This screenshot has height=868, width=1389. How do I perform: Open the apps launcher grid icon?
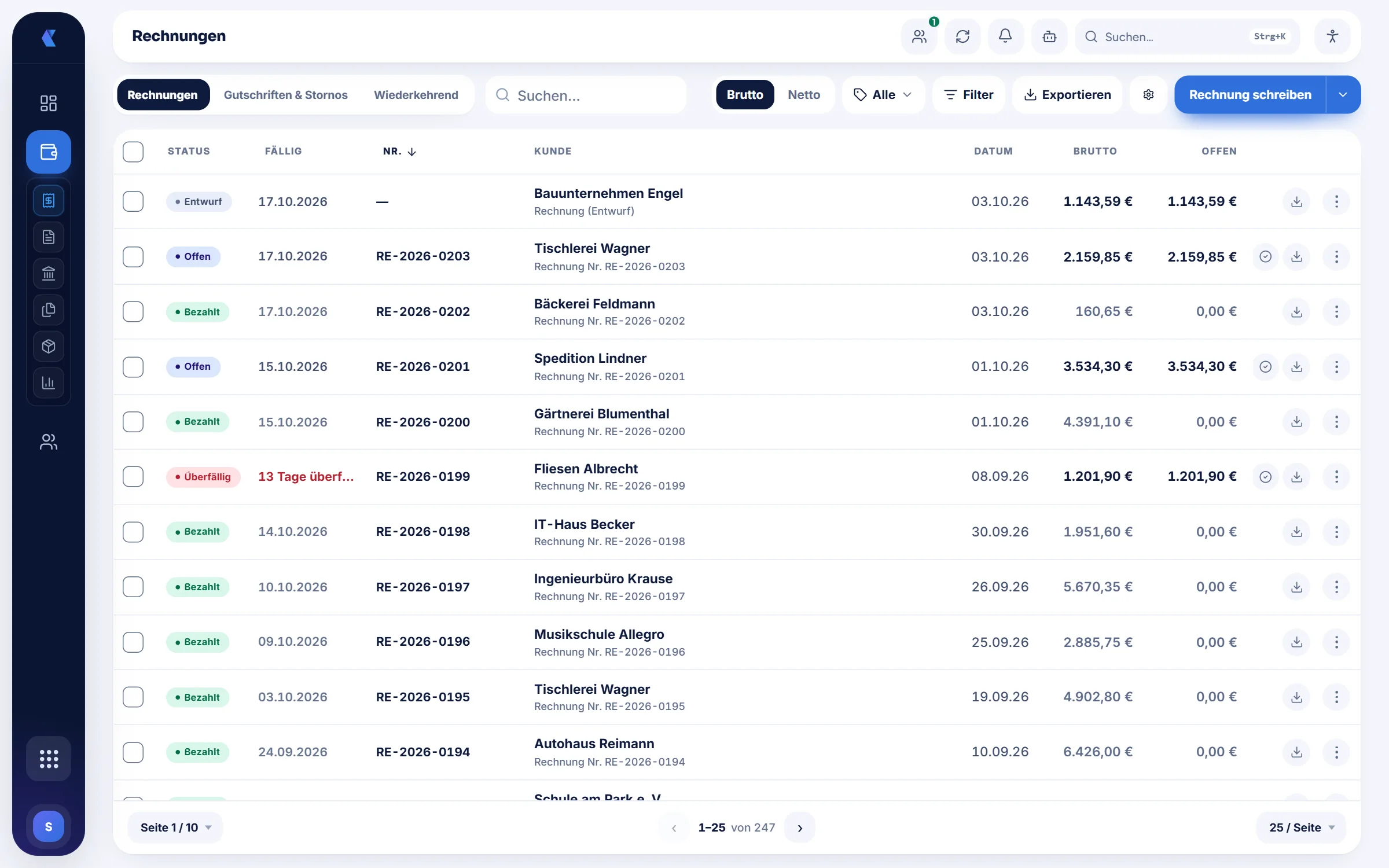[49, 759]
